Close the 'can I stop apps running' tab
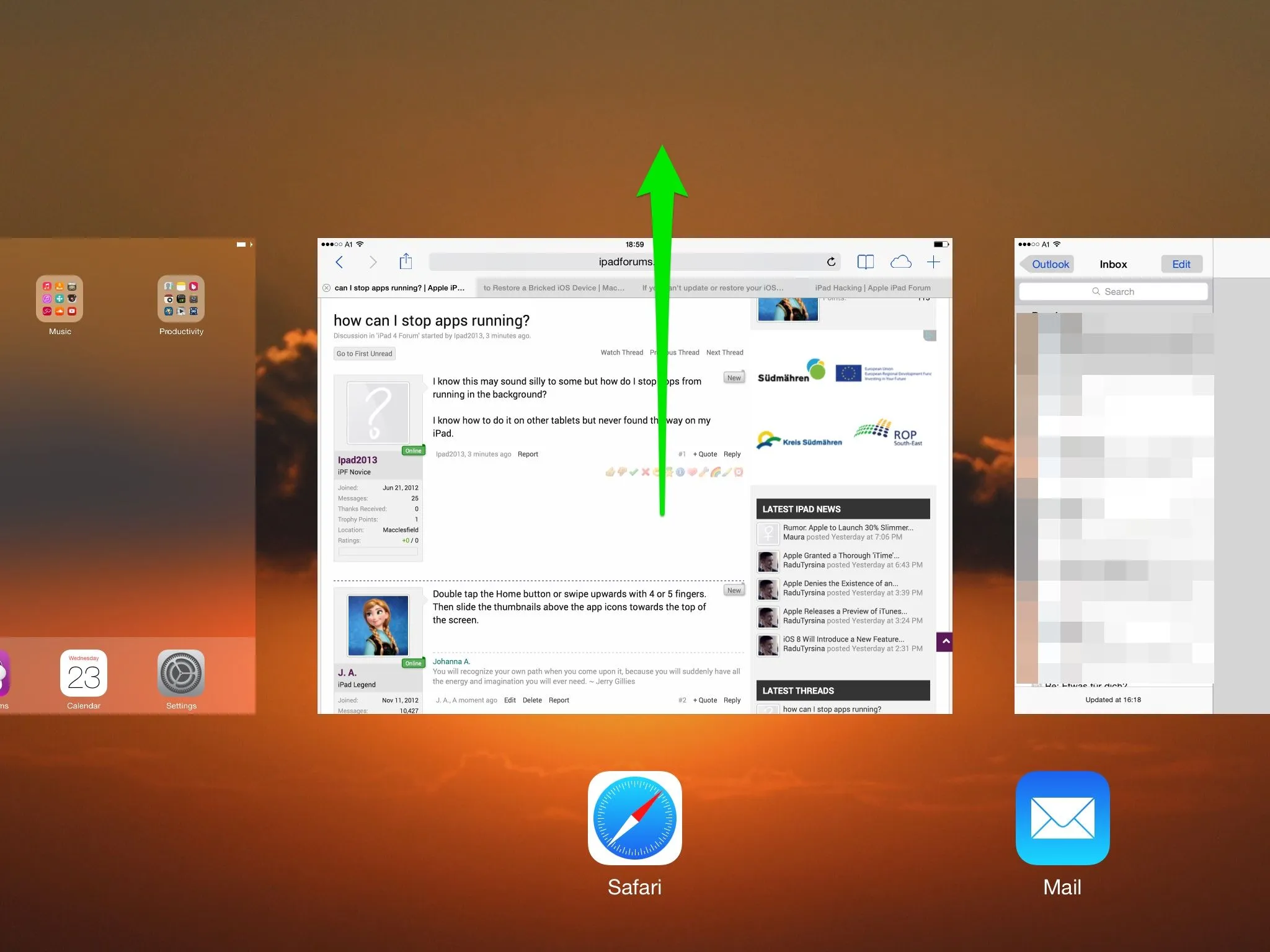The height and width of the screenshot is (952, 1270). [326, 288]
